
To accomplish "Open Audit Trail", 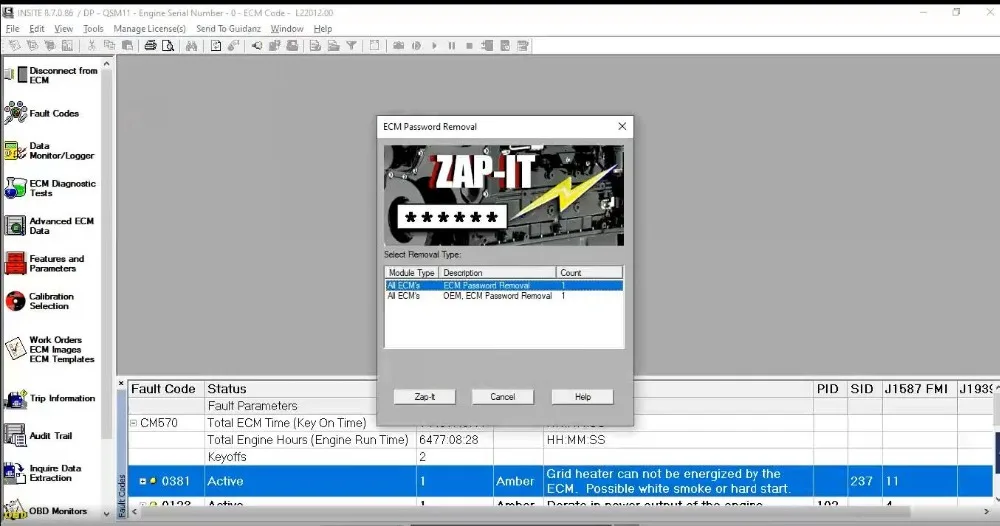I will tap(38, 435).
